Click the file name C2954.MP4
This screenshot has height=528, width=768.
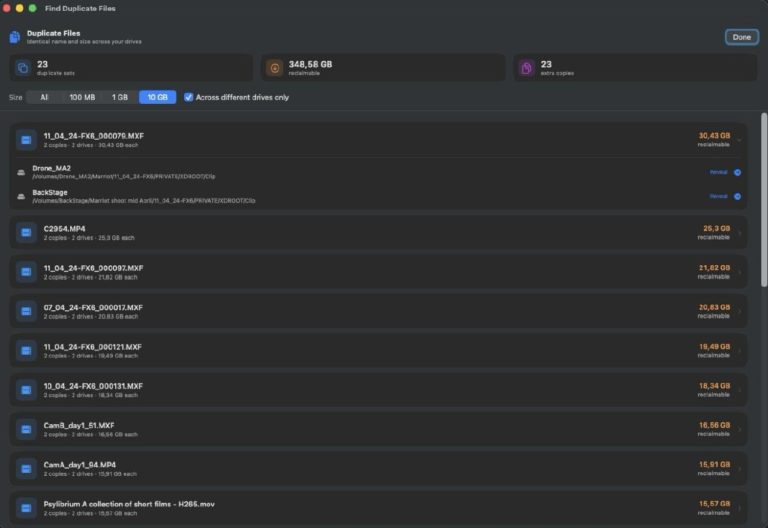click(64, 229)
